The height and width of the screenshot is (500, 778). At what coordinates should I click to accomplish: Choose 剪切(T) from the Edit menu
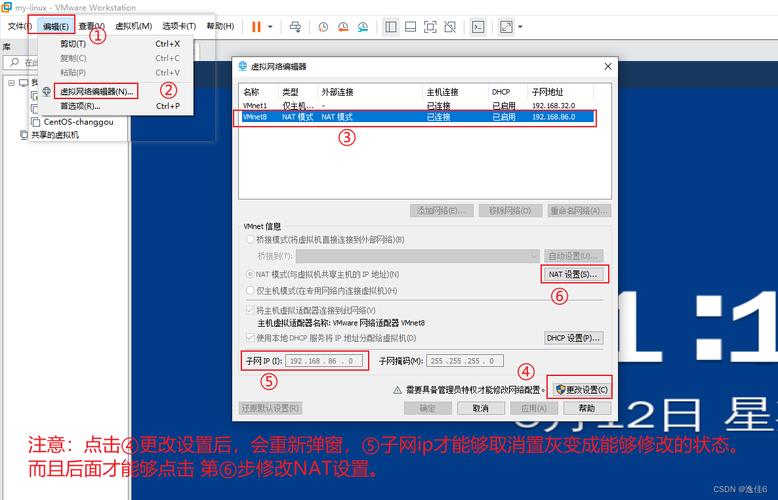(116, 44)
